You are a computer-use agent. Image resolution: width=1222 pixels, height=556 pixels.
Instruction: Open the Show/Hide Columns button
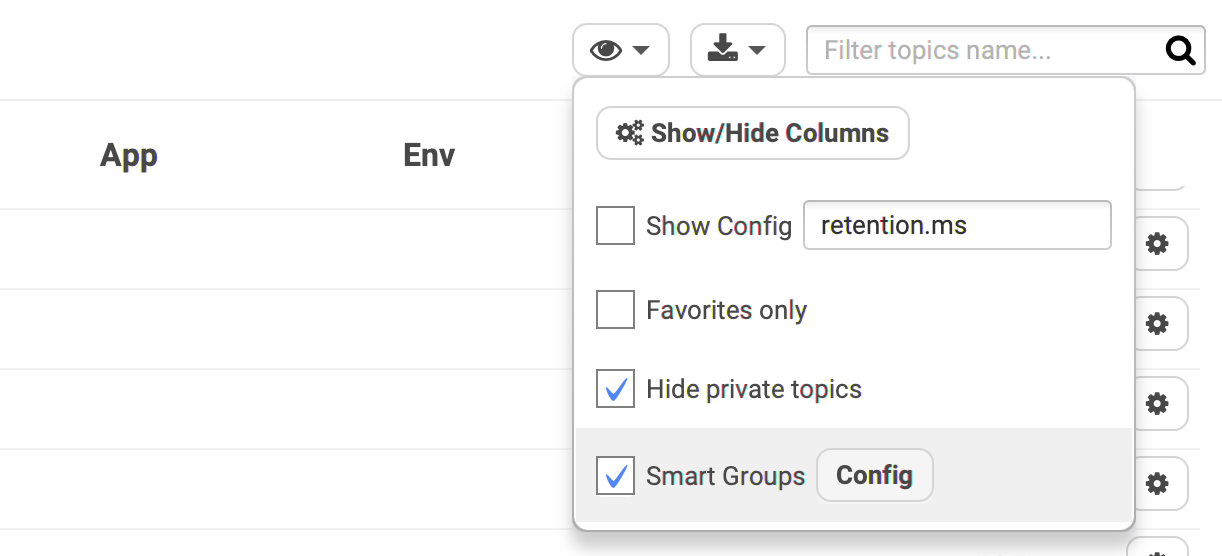point(752,133)
